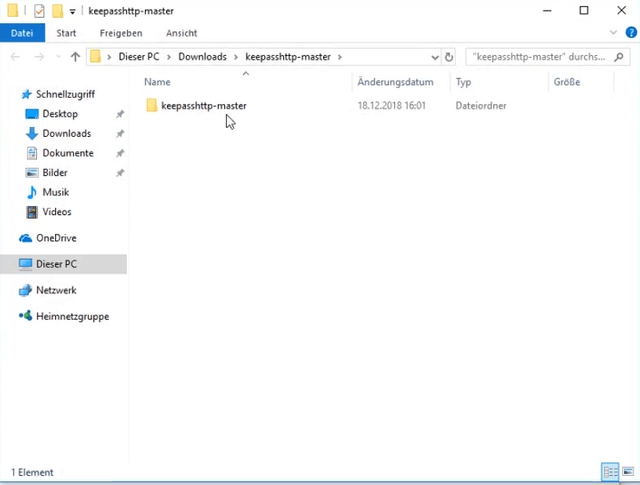Image resolution: width=640 pixels, height=485 pixels.
Task: Sort by Typ column header
Action: coord(463,82)
